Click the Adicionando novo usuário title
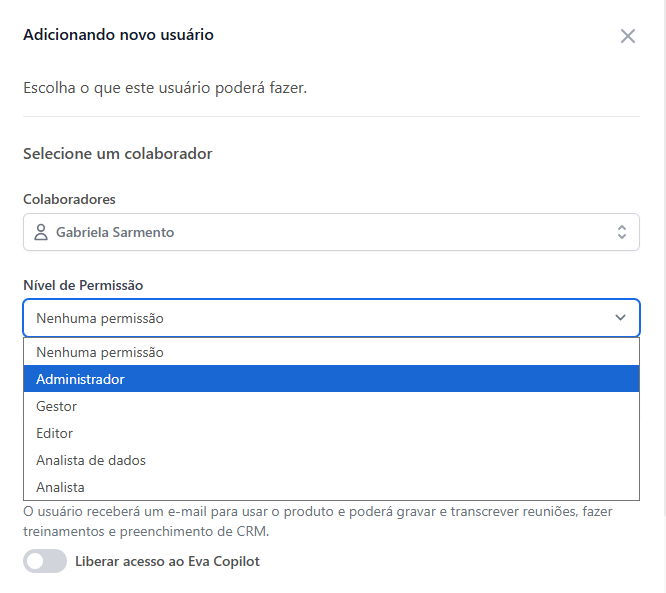Image resolution: width=666 pixels, height=593 pixels. coord(118,35)
